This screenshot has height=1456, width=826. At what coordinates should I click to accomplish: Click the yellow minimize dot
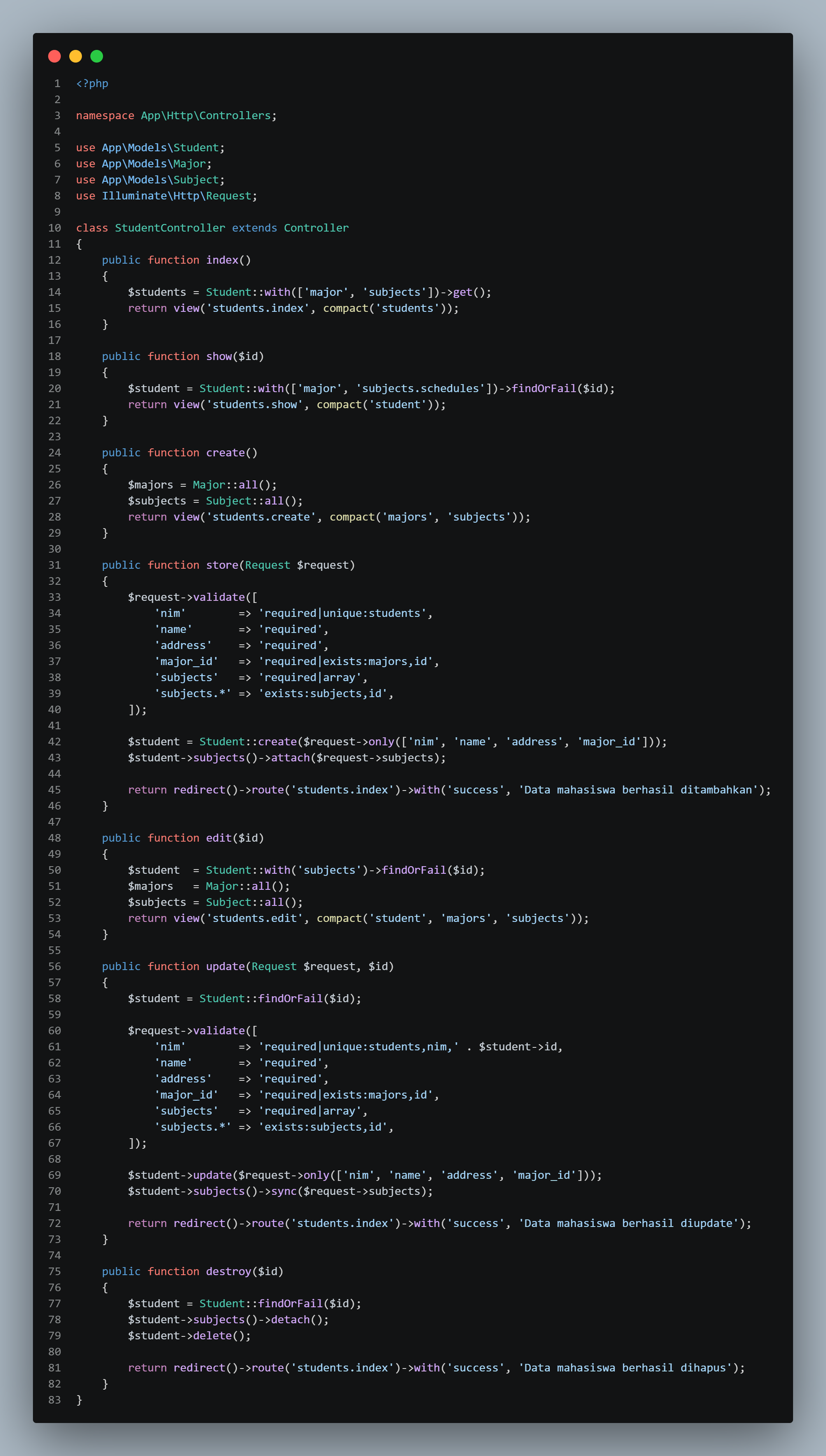[75, 56]
